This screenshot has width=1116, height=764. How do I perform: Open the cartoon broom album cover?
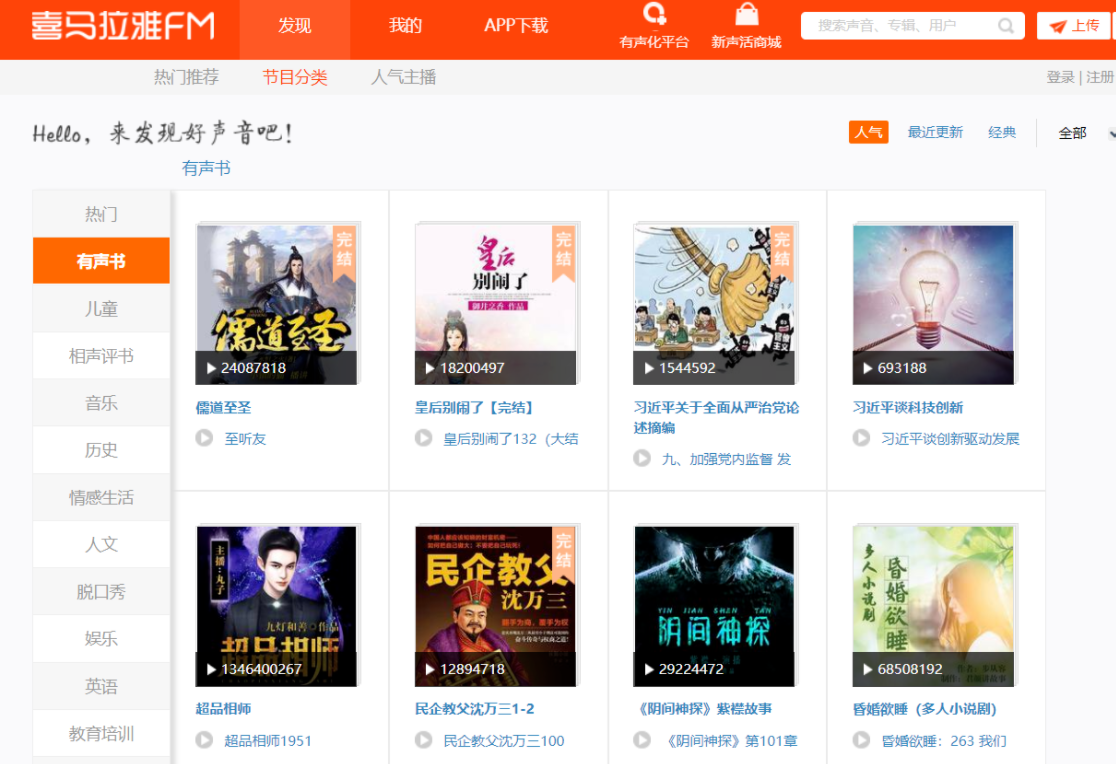coord(714,305)
